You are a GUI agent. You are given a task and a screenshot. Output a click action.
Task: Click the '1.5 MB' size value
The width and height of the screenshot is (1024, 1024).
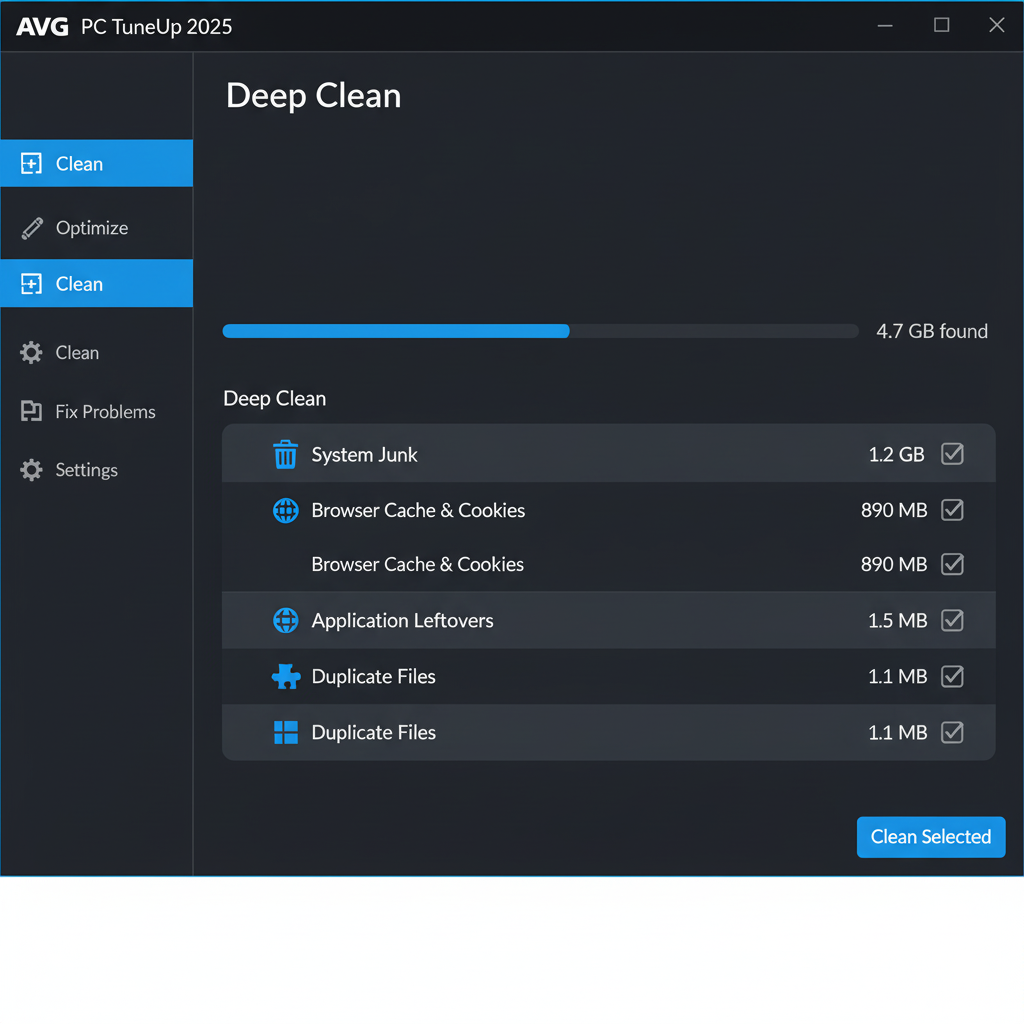tap(897, 620)
